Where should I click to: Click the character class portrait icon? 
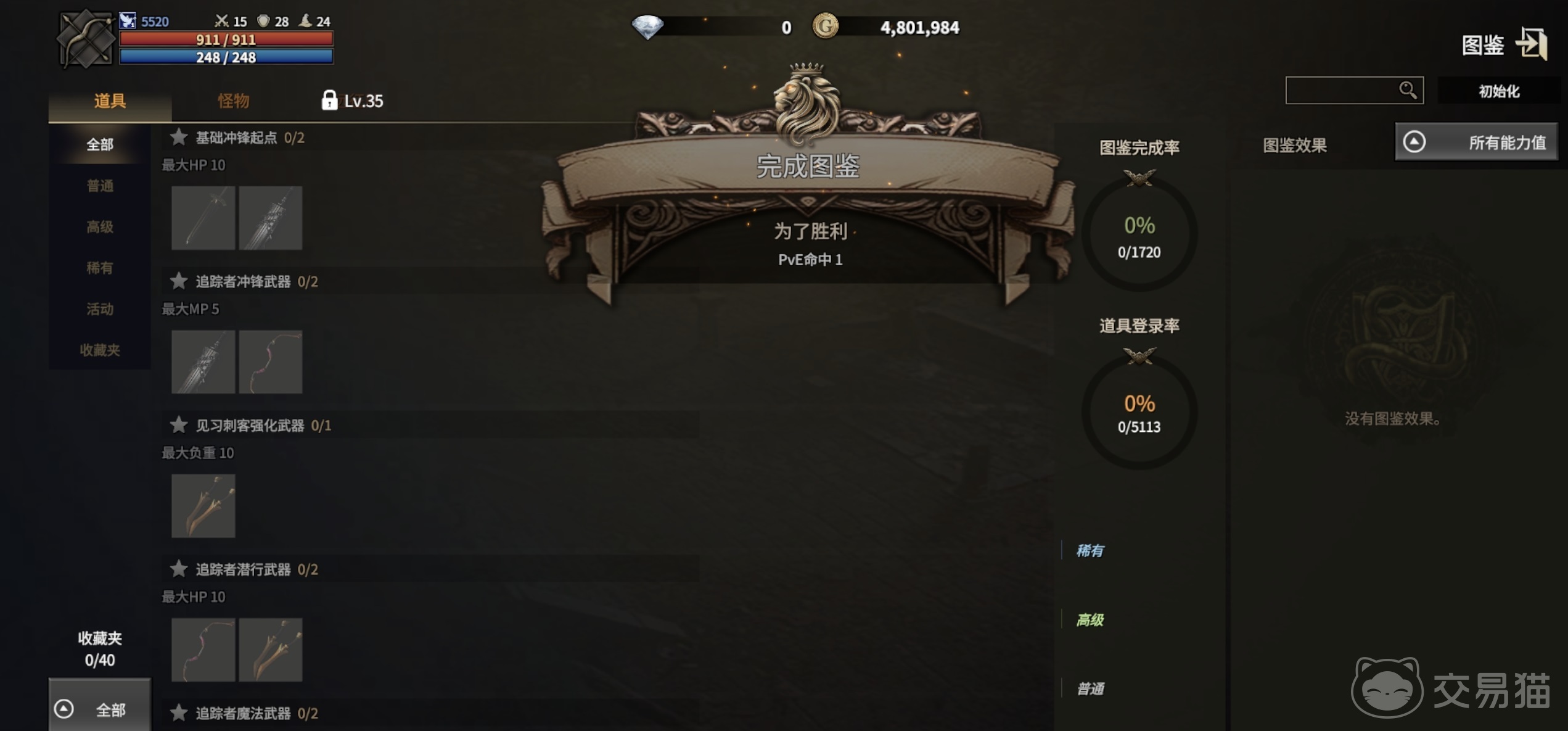(x=86, y=39)
